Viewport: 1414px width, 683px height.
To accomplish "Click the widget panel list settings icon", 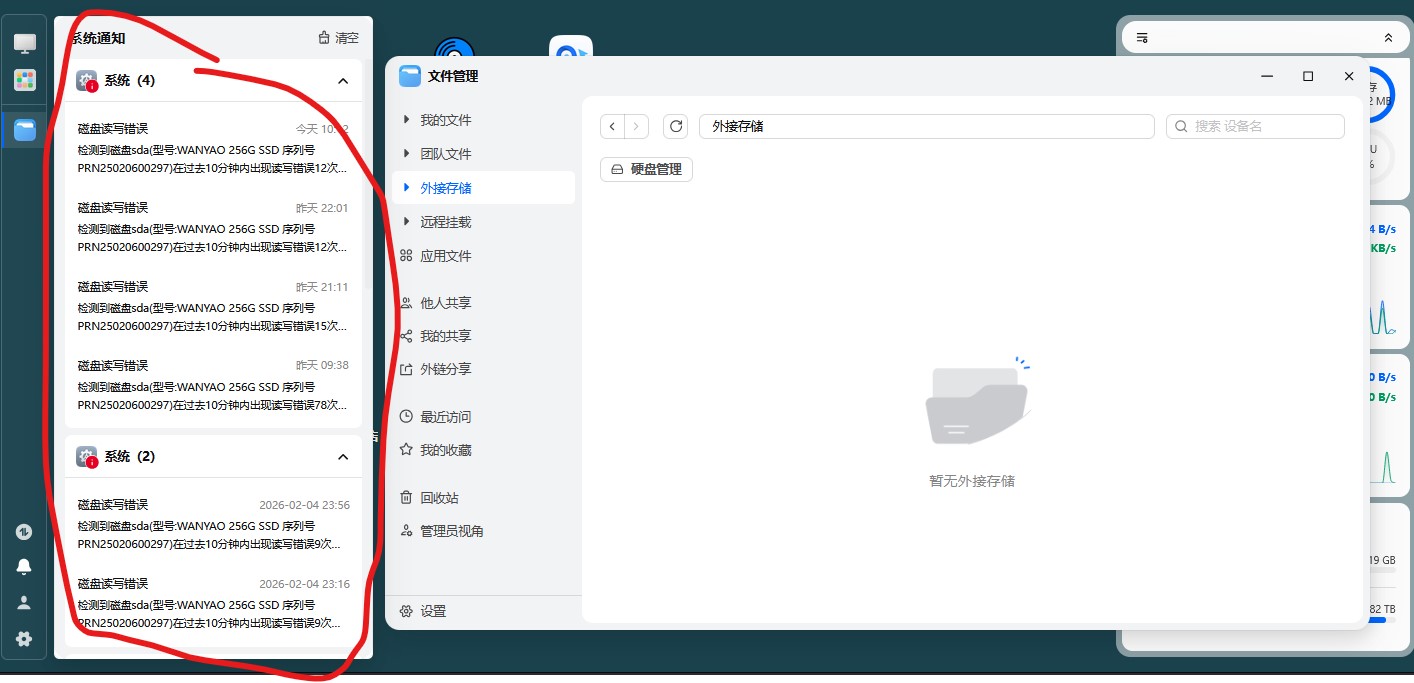I will point(1143,38).
